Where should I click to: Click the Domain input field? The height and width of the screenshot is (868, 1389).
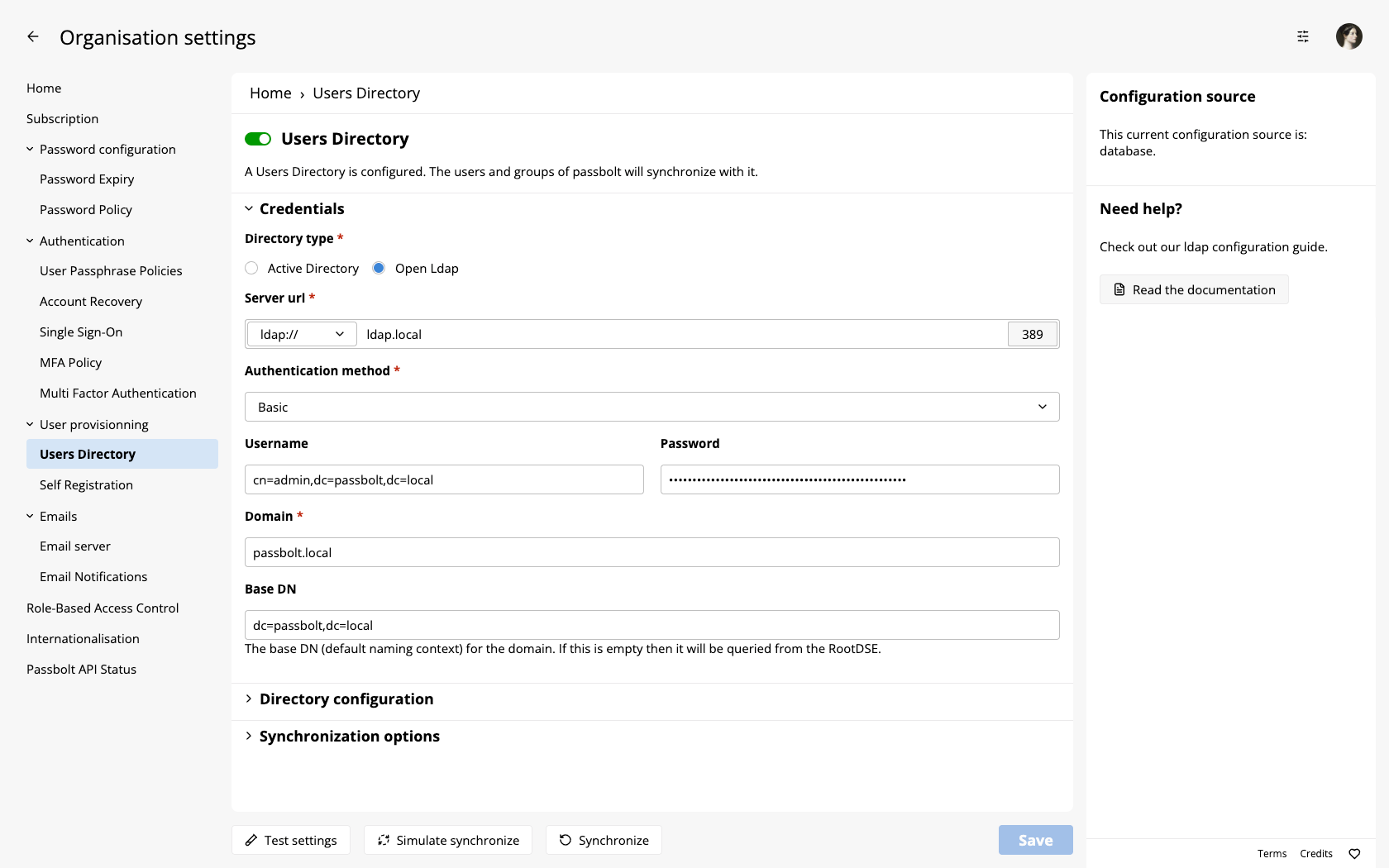652,552
